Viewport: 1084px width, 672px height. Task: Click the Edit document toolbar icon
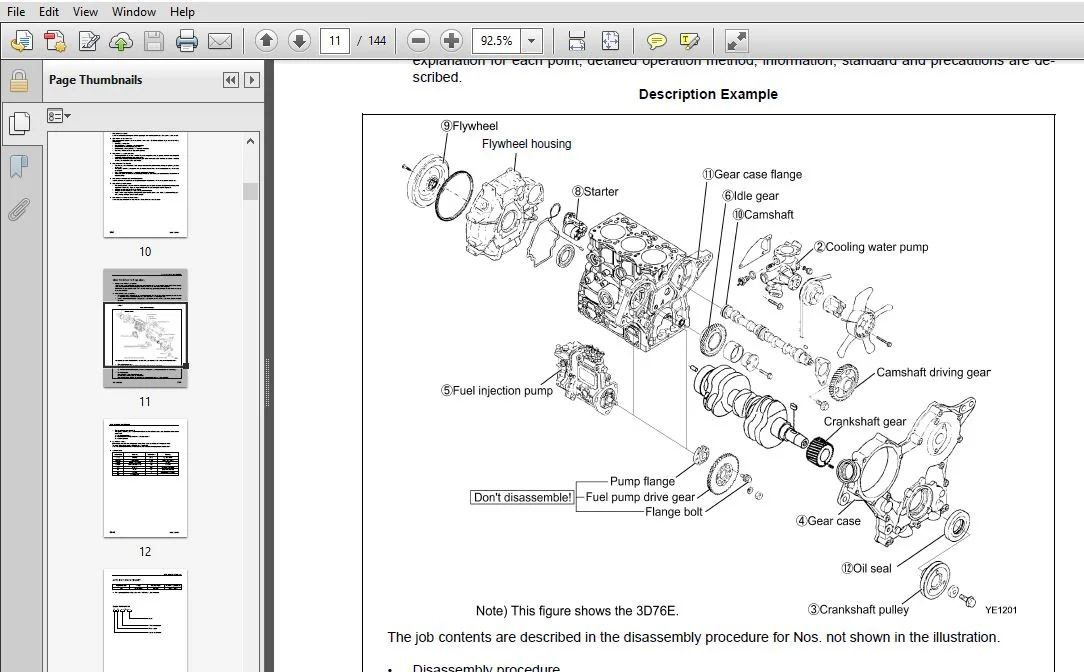click(88, 41)
